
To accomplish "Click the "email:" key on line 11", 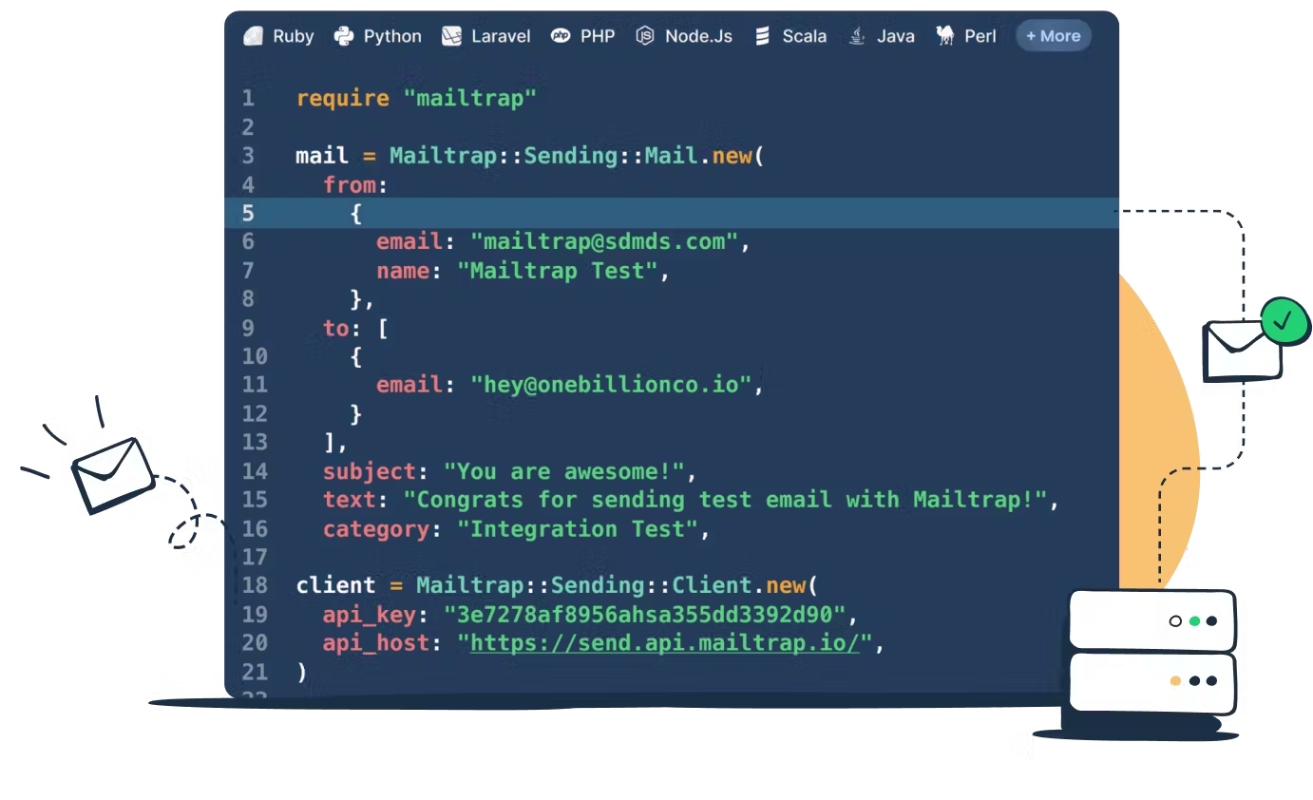I will pos(416,385).
